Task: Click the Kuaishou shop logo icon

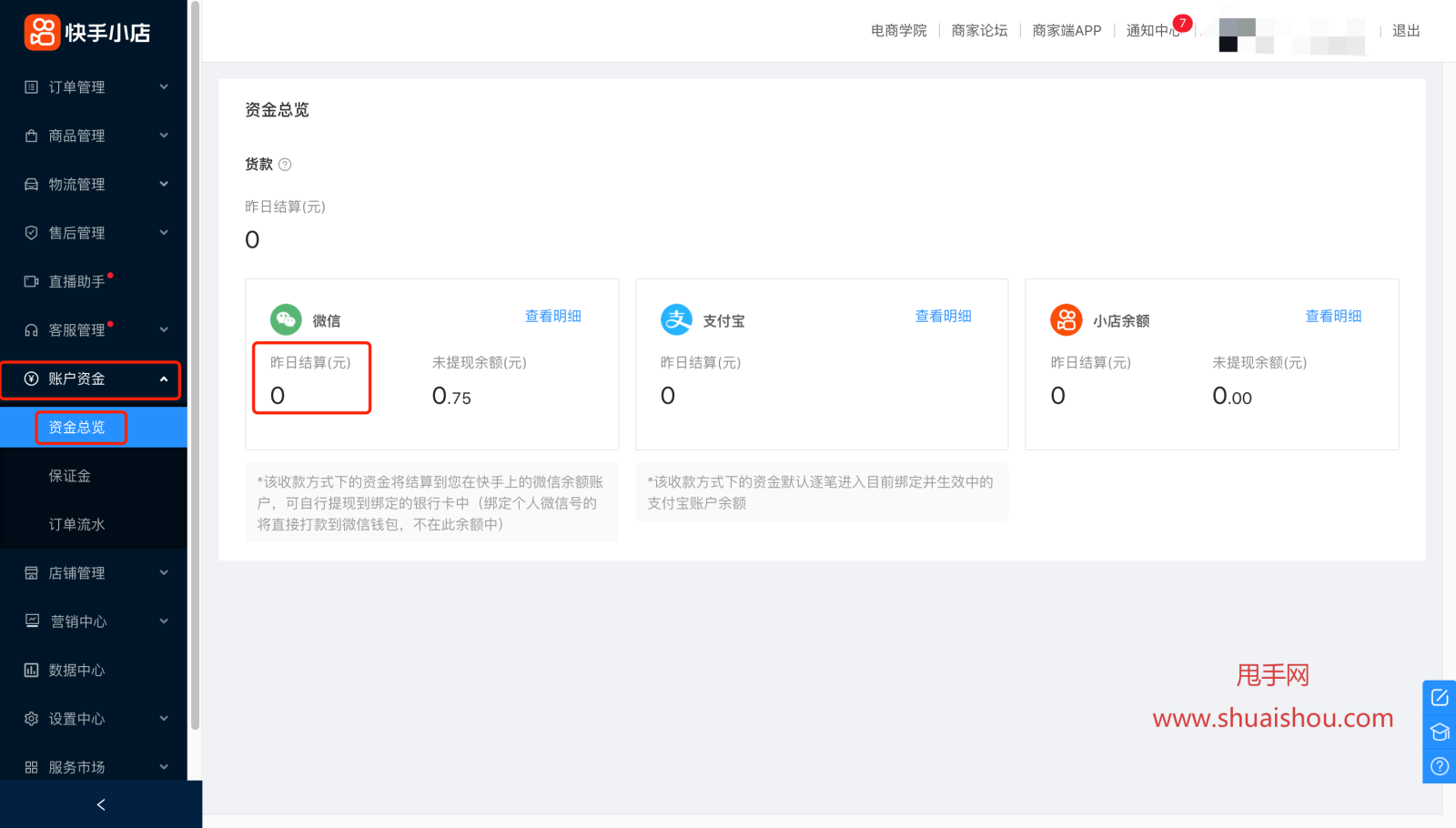Action: click(42, 32)
